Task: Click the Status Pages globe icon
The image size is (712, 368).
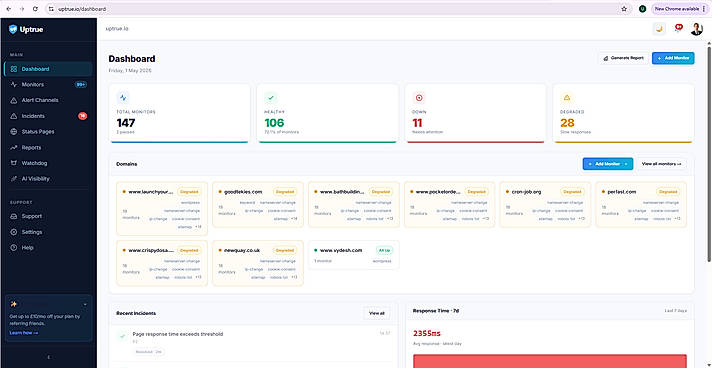Action: click(x=14, y=131)
